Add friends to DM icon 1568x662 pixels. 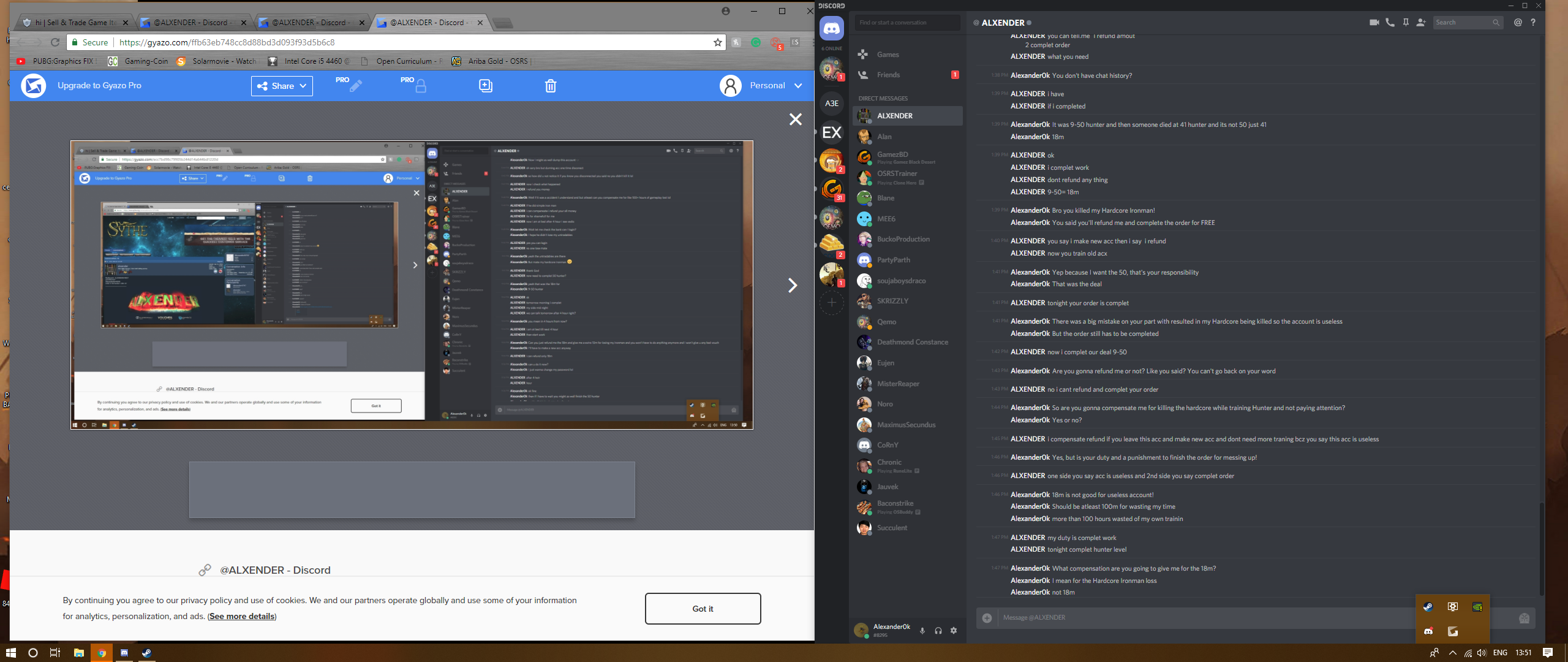tap(1421, 23)
